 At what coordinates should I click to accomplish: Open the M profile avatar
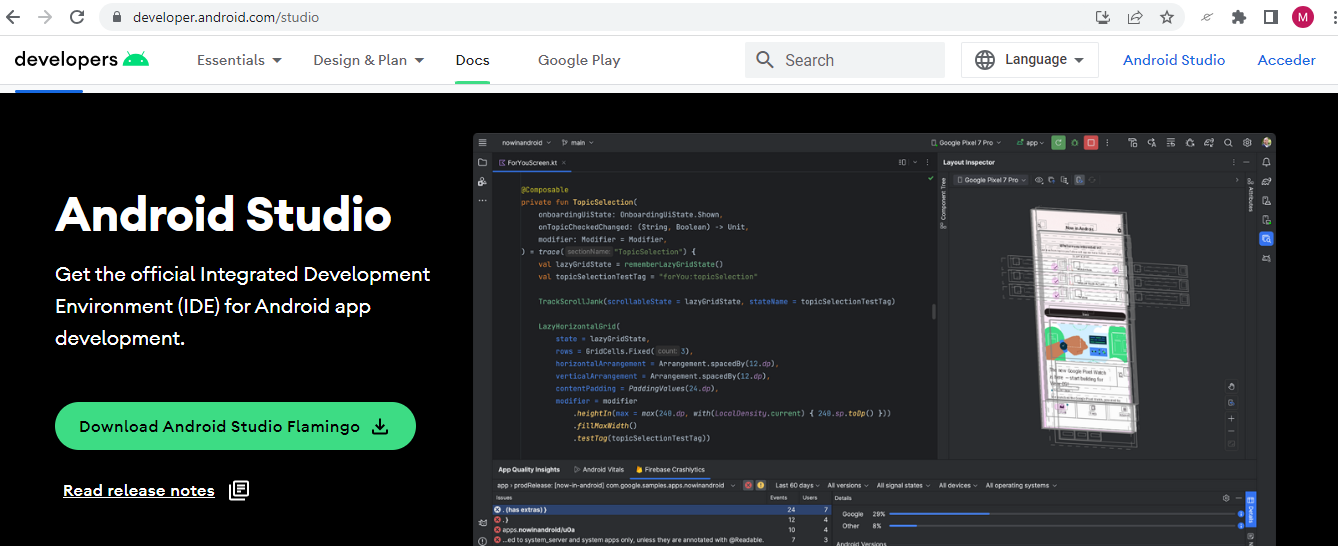[x=1303, y=17]
